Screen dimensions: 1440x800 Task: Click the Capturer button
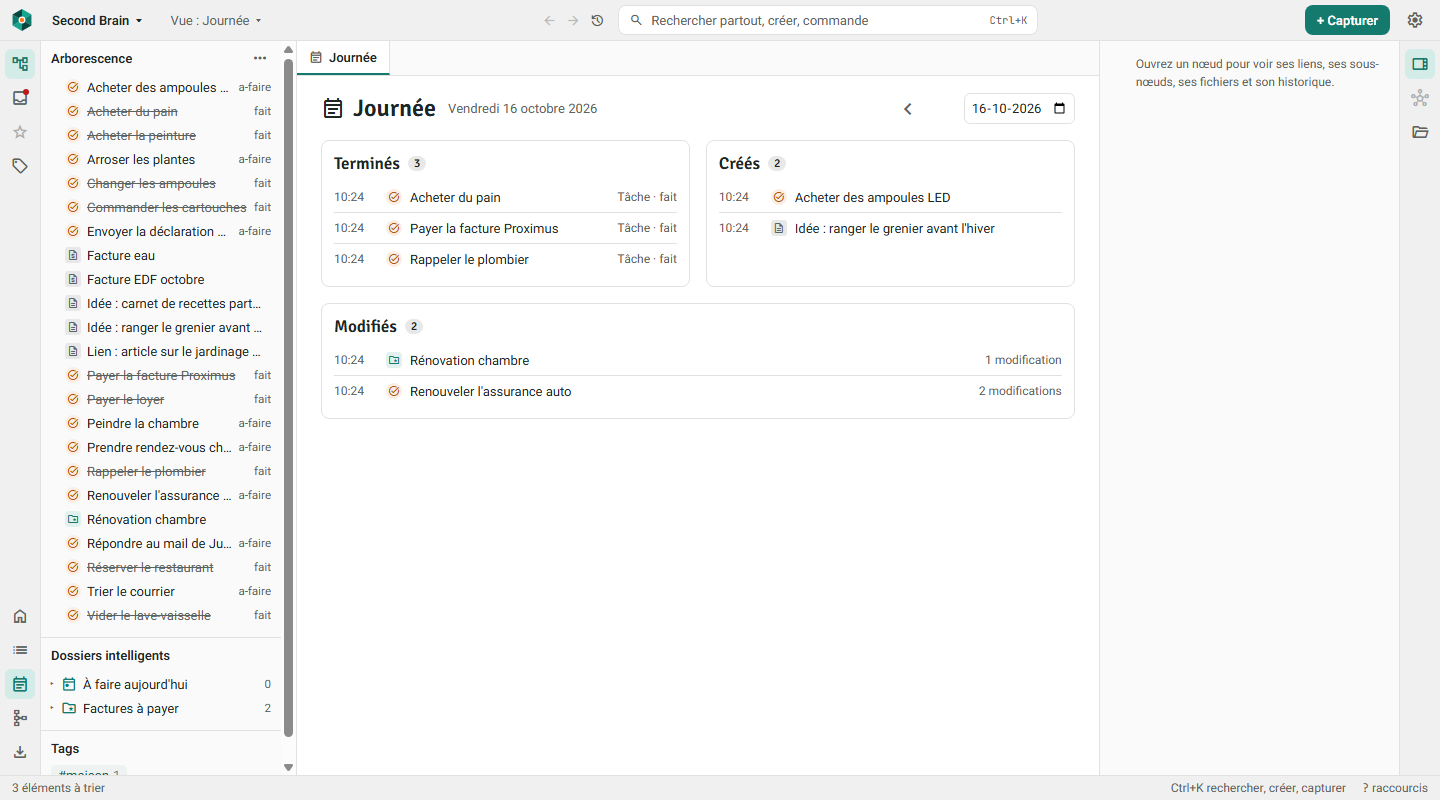click(1347, 20)
